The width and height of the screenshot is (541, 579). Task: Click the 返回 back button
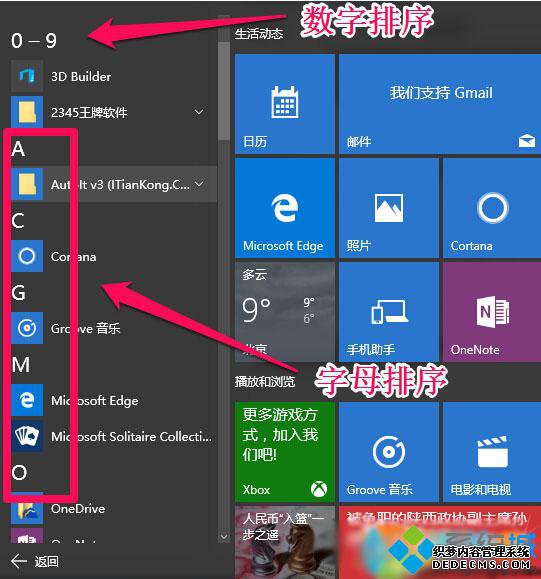(35, 562)
